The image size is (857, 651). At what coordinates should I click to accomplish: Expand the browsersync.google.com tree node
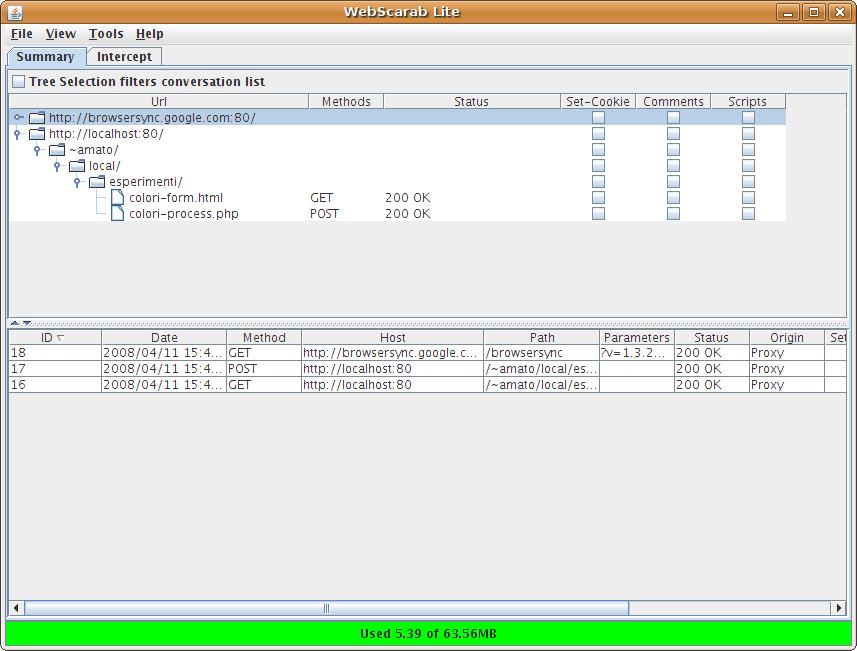[19, 118]
